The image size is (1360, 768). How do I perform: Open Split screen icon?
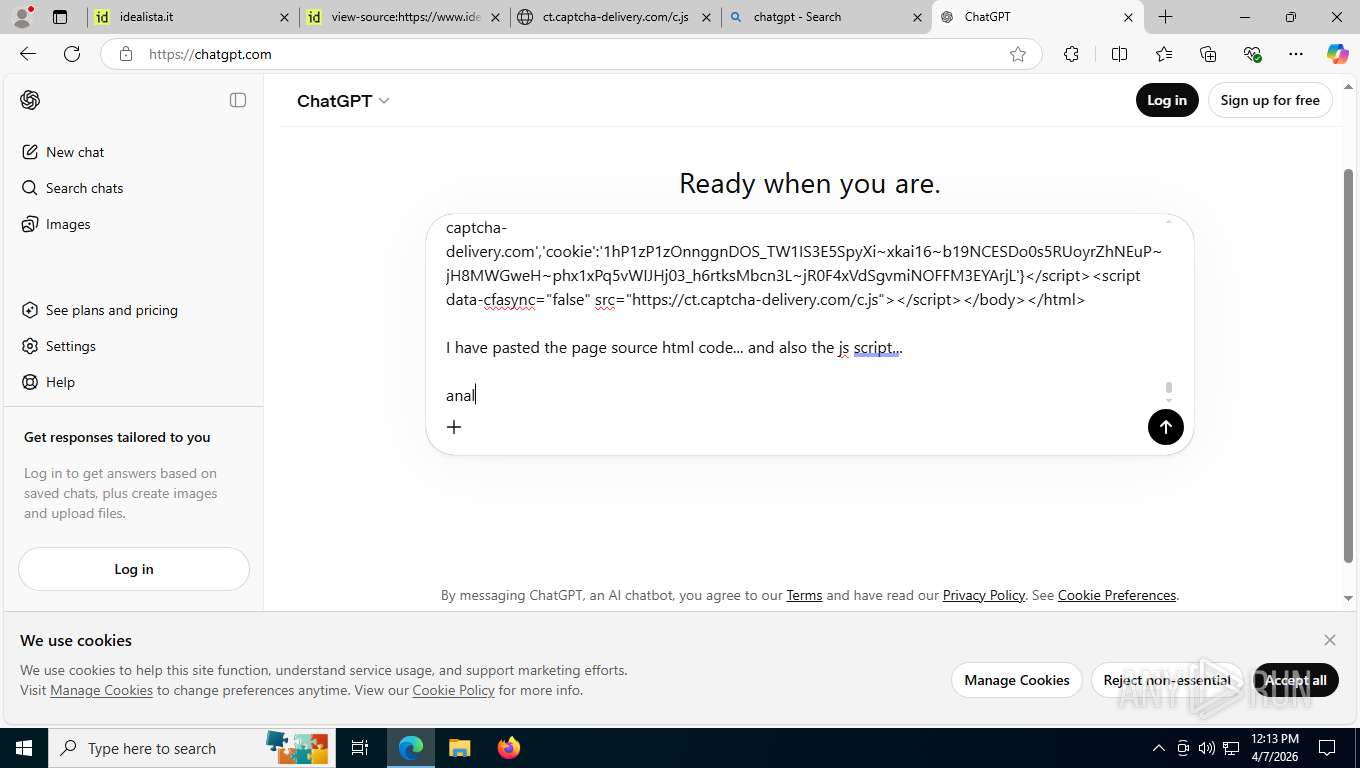1119,54
